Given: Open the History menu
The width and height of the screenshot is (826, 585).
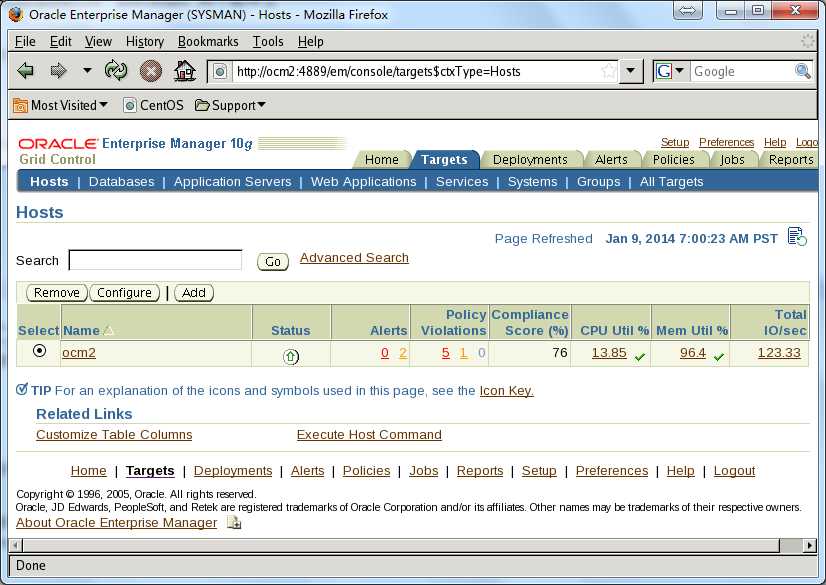Looking at the screenshot, I should point(145,42).
